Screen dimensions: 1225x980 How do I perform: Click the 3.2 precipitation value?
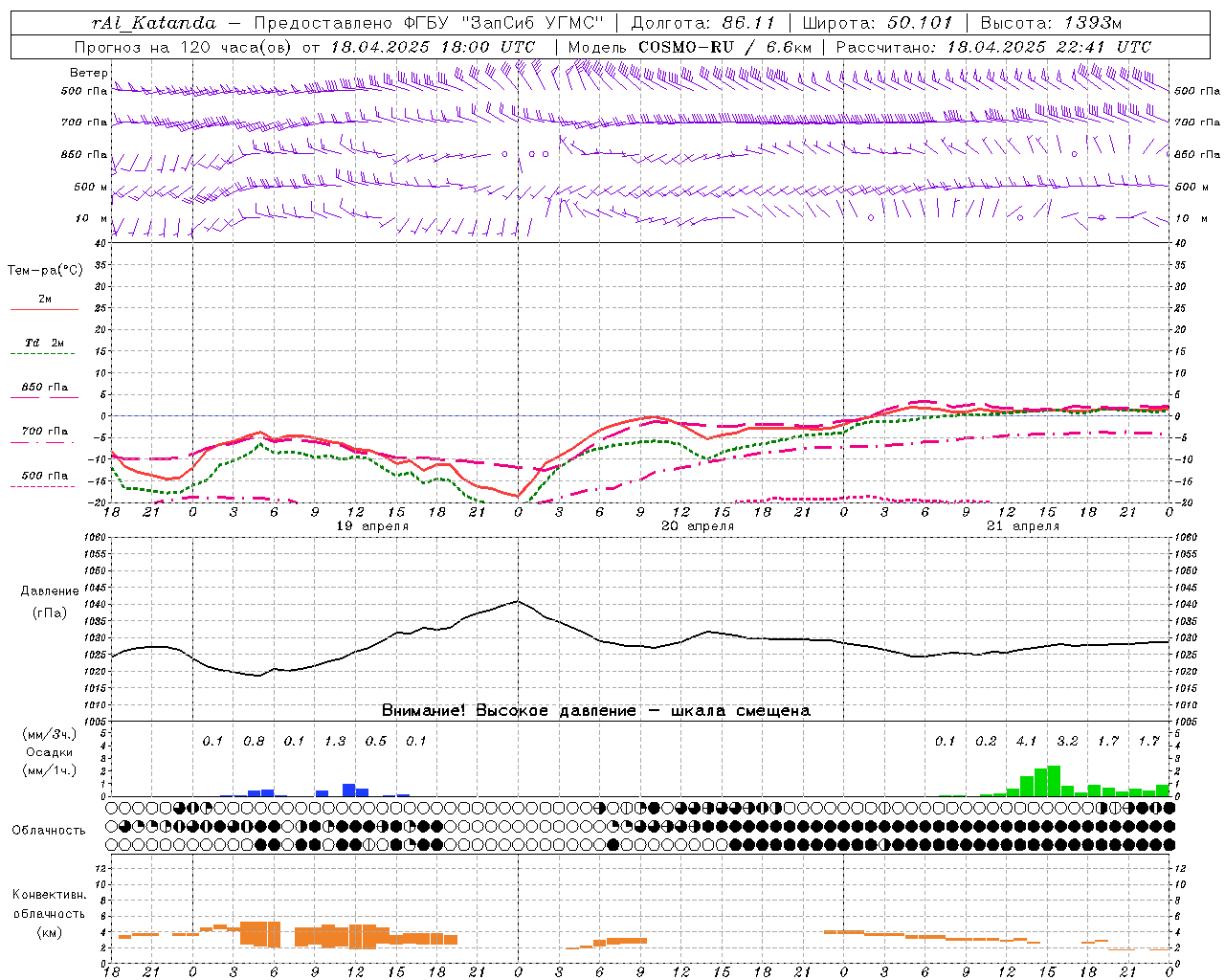[x=1067, y=741]
